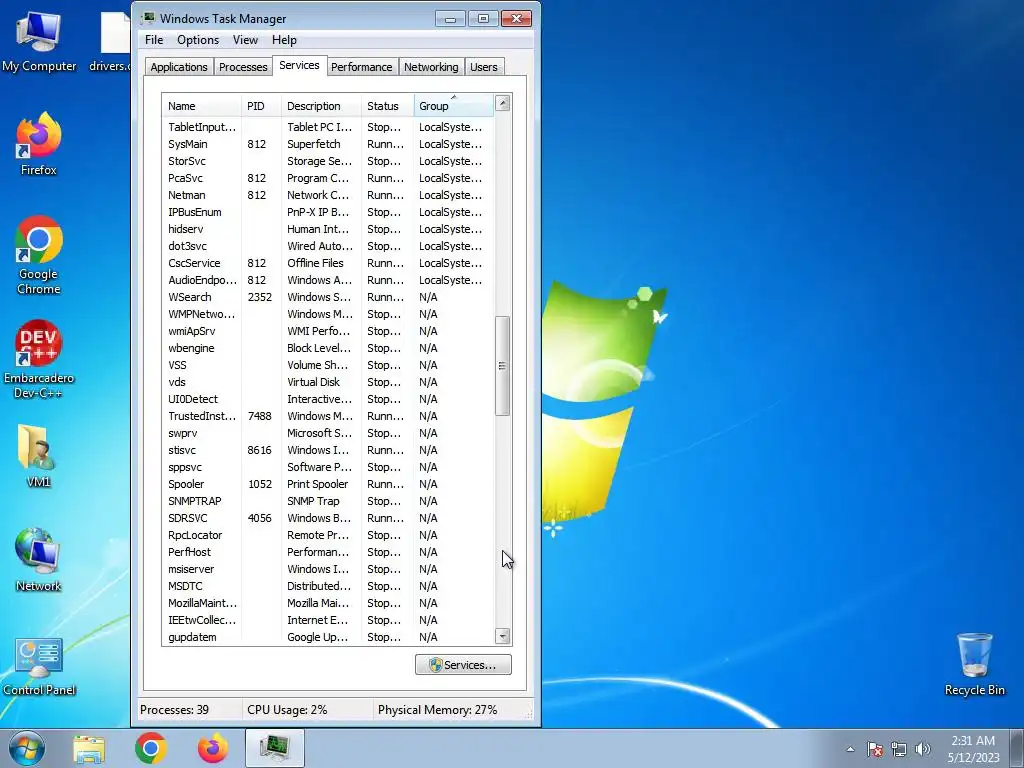Click the scrollbar down arrow
This screenshot has height=768, width=1024.
pyautogui.click(x=502, y=636)
